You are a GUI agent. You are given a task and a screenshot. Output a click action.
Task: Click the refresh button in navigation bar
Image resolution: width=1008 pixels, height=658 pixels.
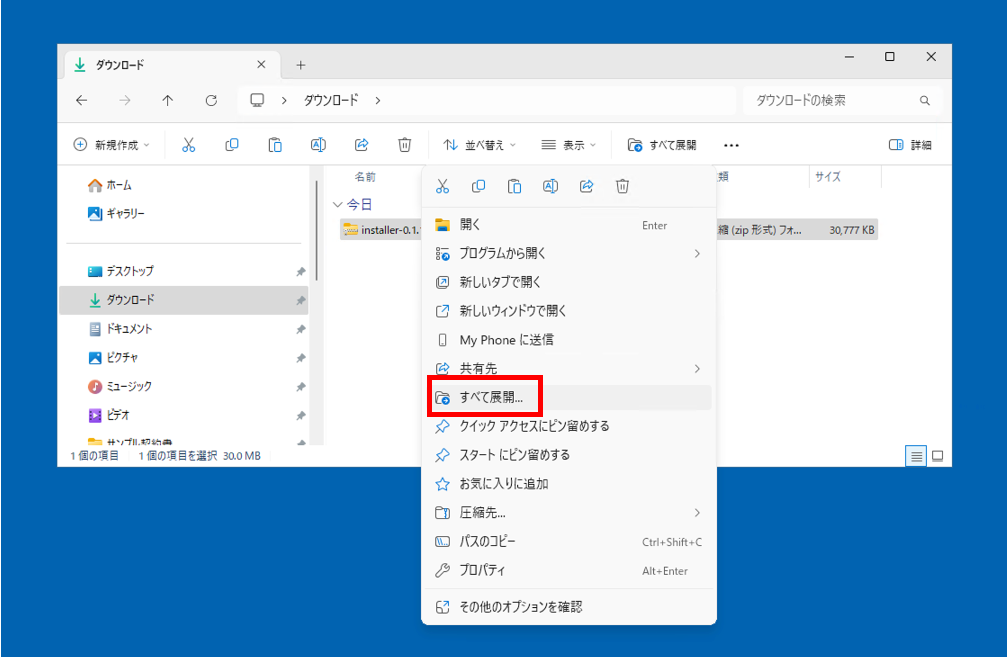[211, 100]
